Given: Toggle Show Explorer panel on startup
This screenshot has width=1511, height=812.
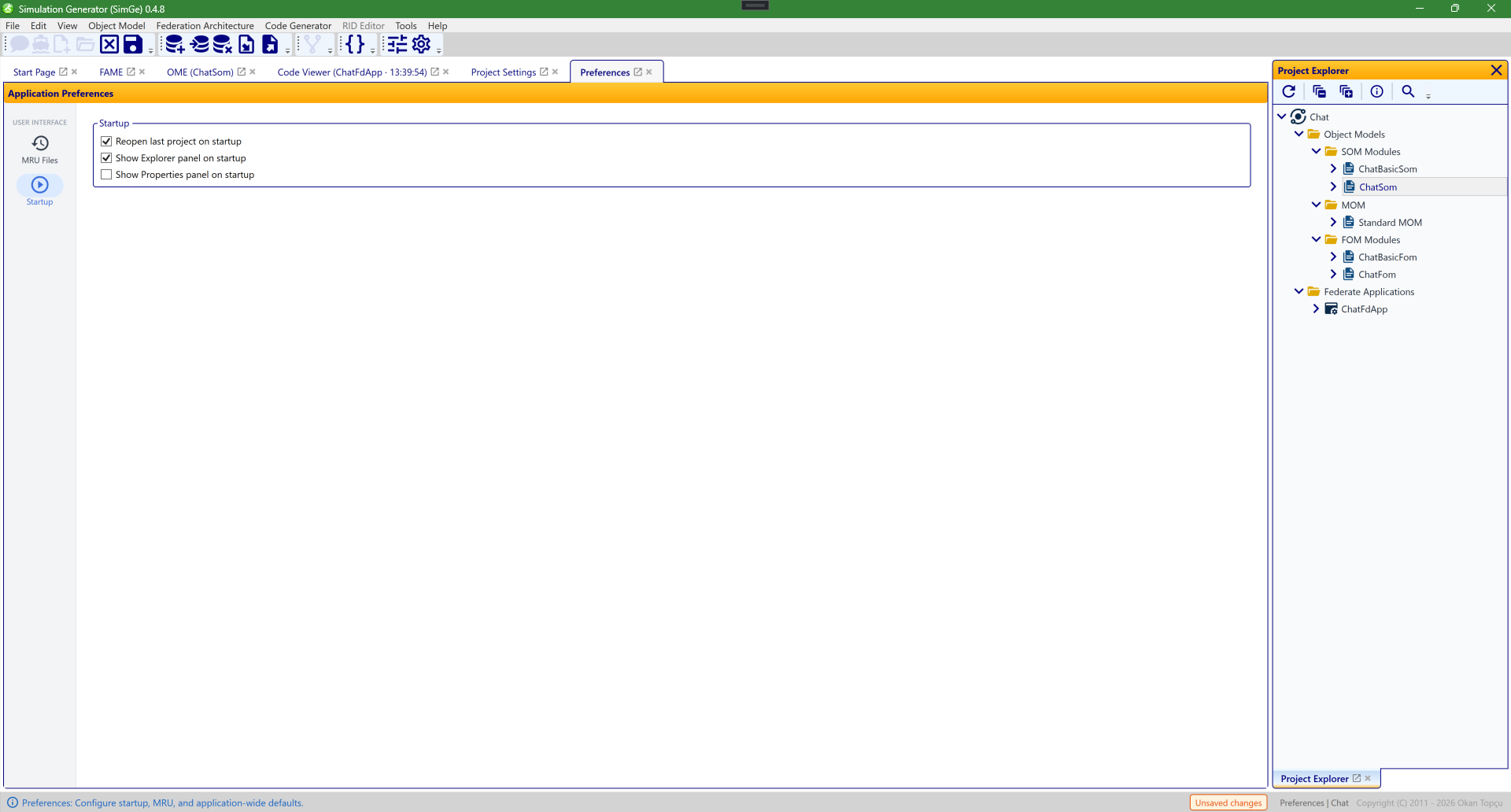Looking at the screenshot, I should coord(106,158).
